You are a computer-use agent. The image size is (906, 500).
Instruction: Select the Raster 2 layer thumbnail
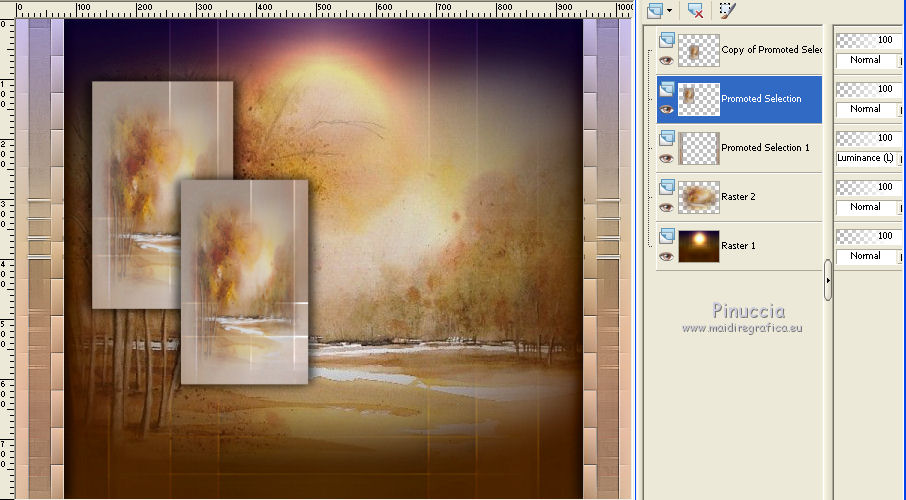[699, 198]
